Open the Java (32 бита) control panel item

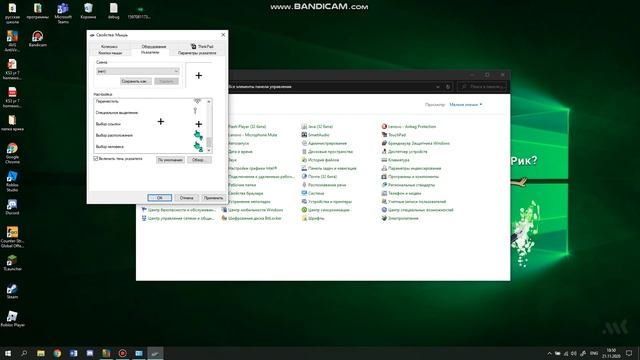click(x=318, y=127)
